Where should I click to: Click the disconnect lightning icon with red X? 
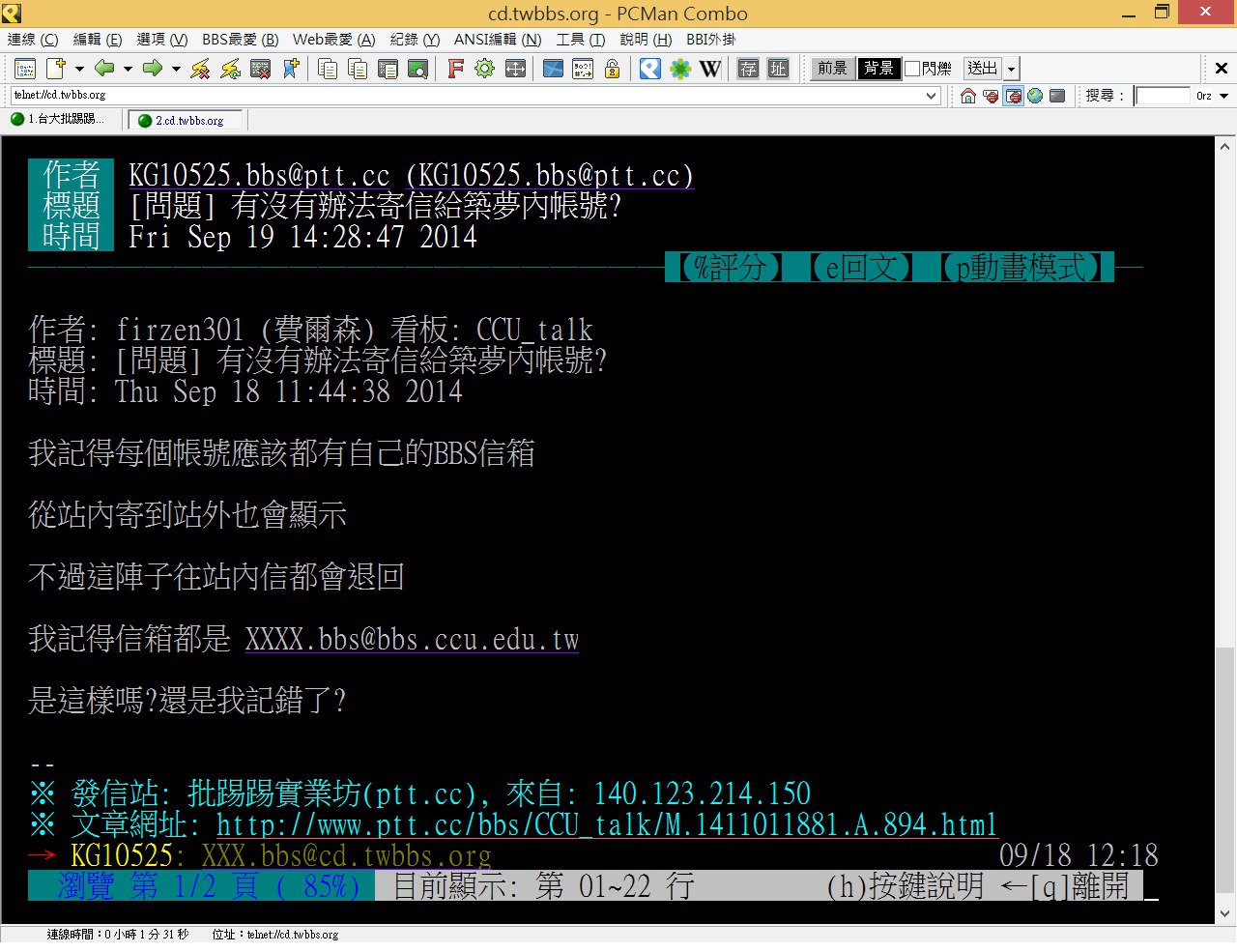[200, 69]
